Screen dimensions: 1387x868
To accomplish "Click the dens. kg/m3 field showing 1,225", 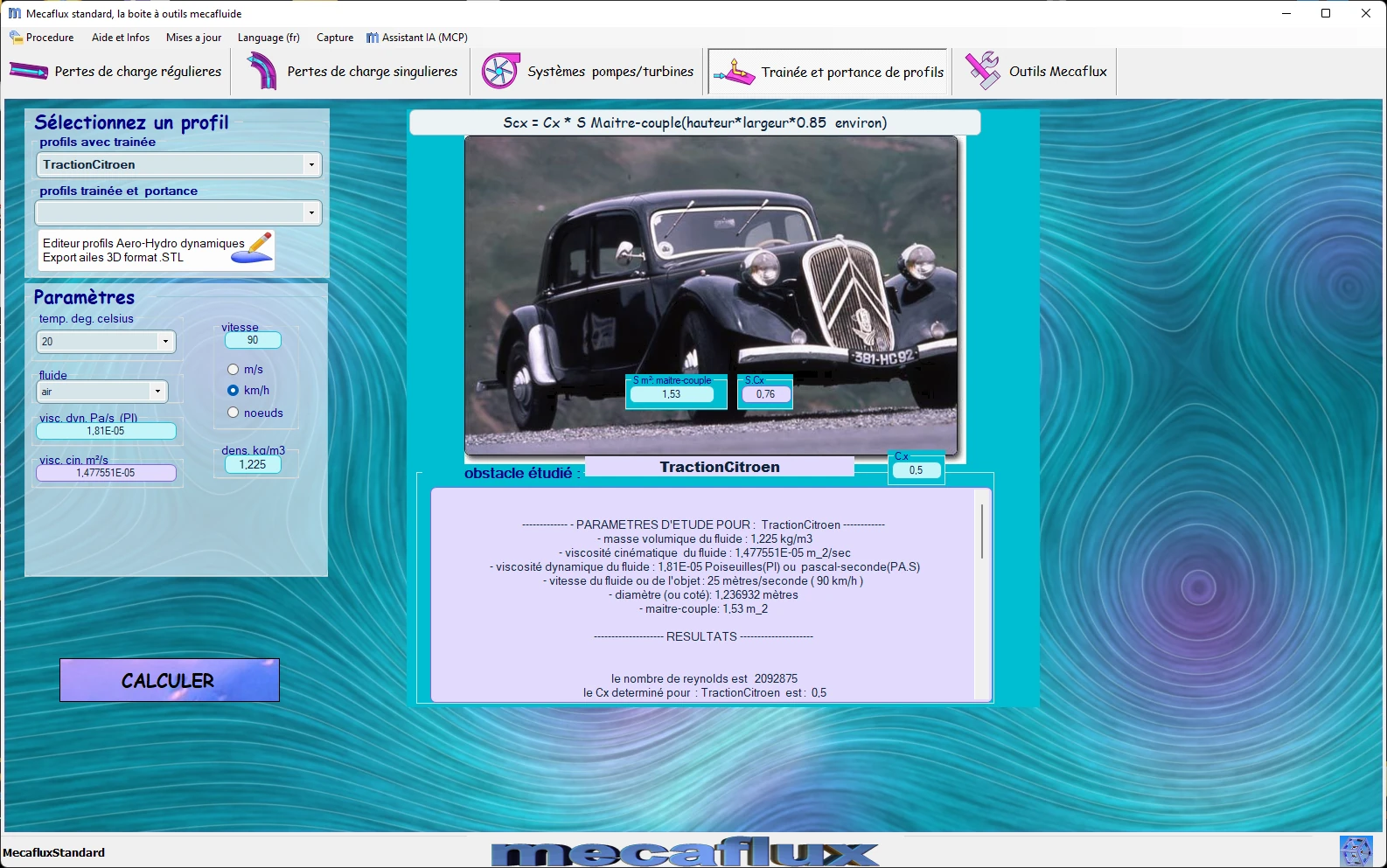I will click(x=253, y=464).
